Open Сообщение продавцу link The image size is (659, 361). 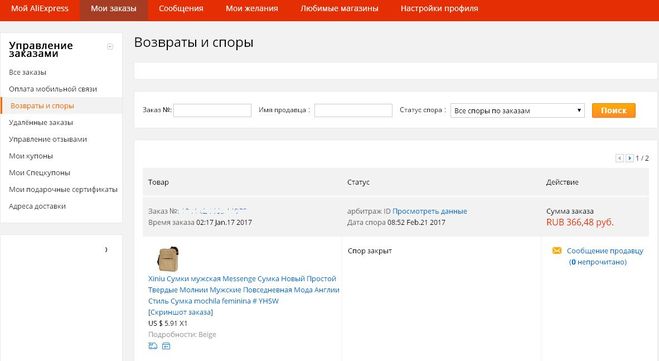pyautogui.click(x=605, y=251)
